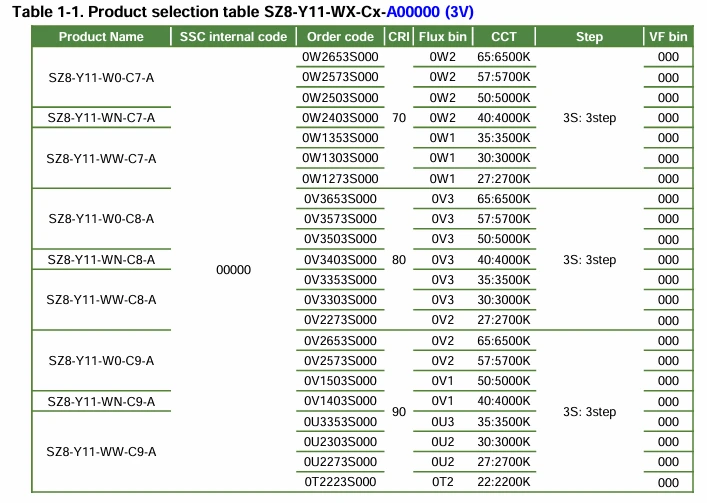The image size is (707, 503).
Task: Click the CCT column header
Action: coord(504,37)
